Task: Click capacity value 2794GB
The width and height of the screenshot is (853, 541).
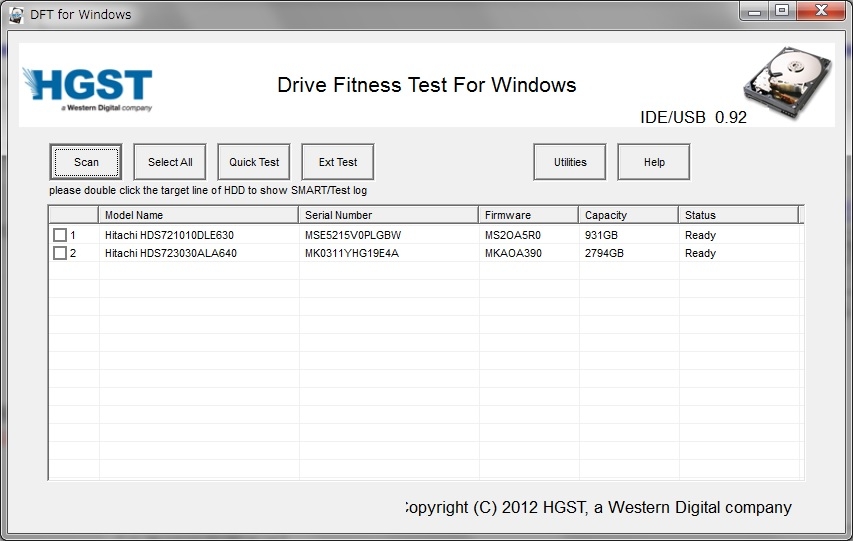Action: [x=604, y=253]
